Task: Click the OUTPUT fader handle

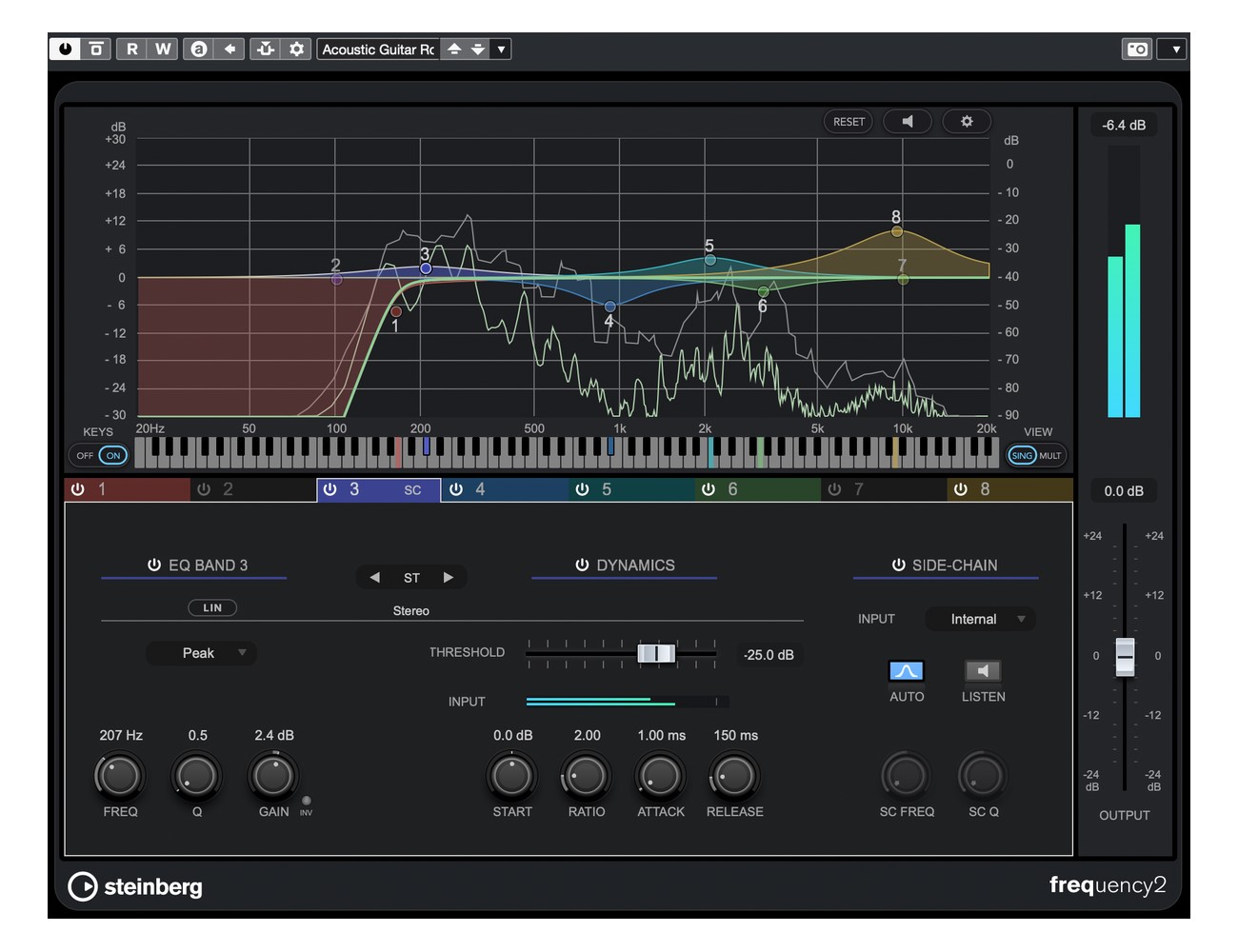Action: (x=1125, y=657)
